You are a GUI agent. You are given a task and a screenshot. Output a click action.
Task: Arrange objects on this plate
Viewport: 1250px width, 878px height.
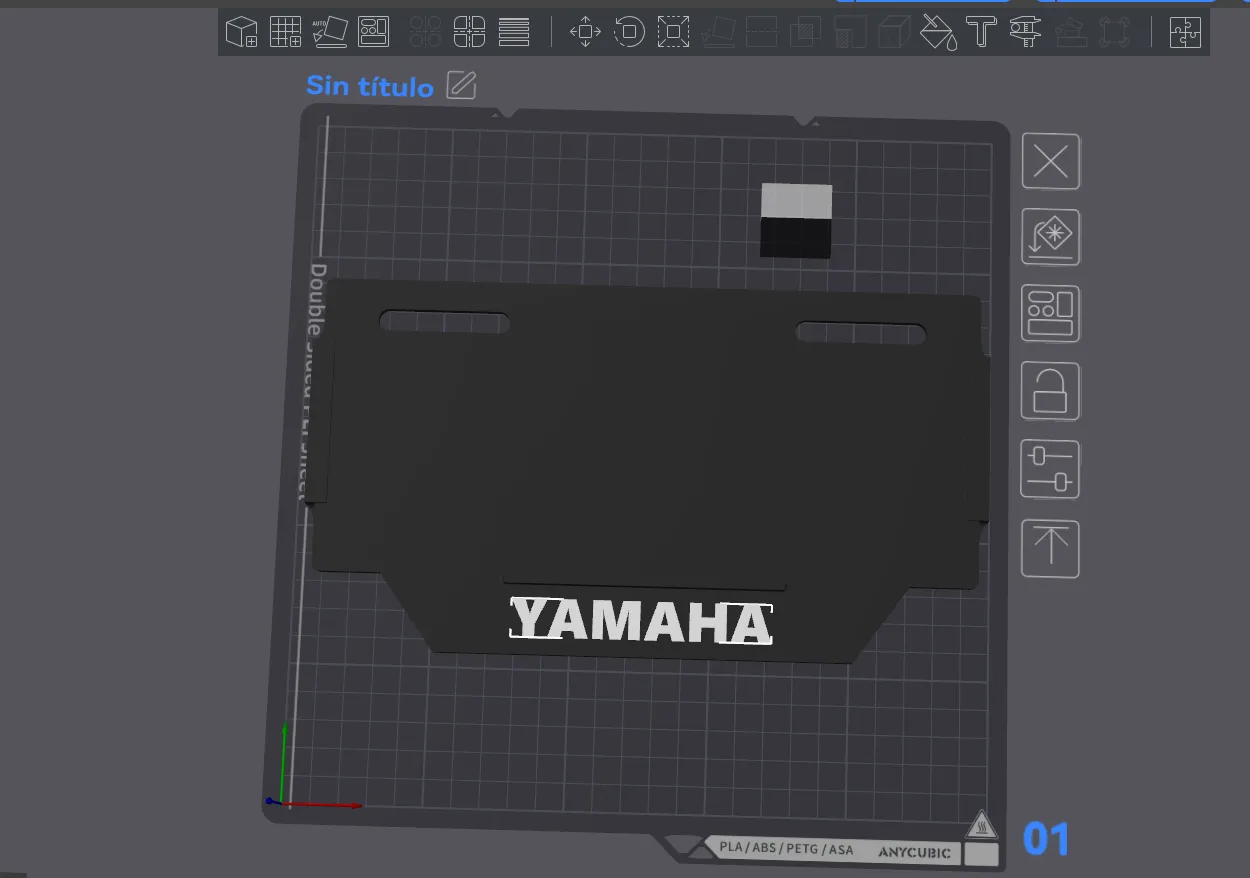pos(1050,314)
